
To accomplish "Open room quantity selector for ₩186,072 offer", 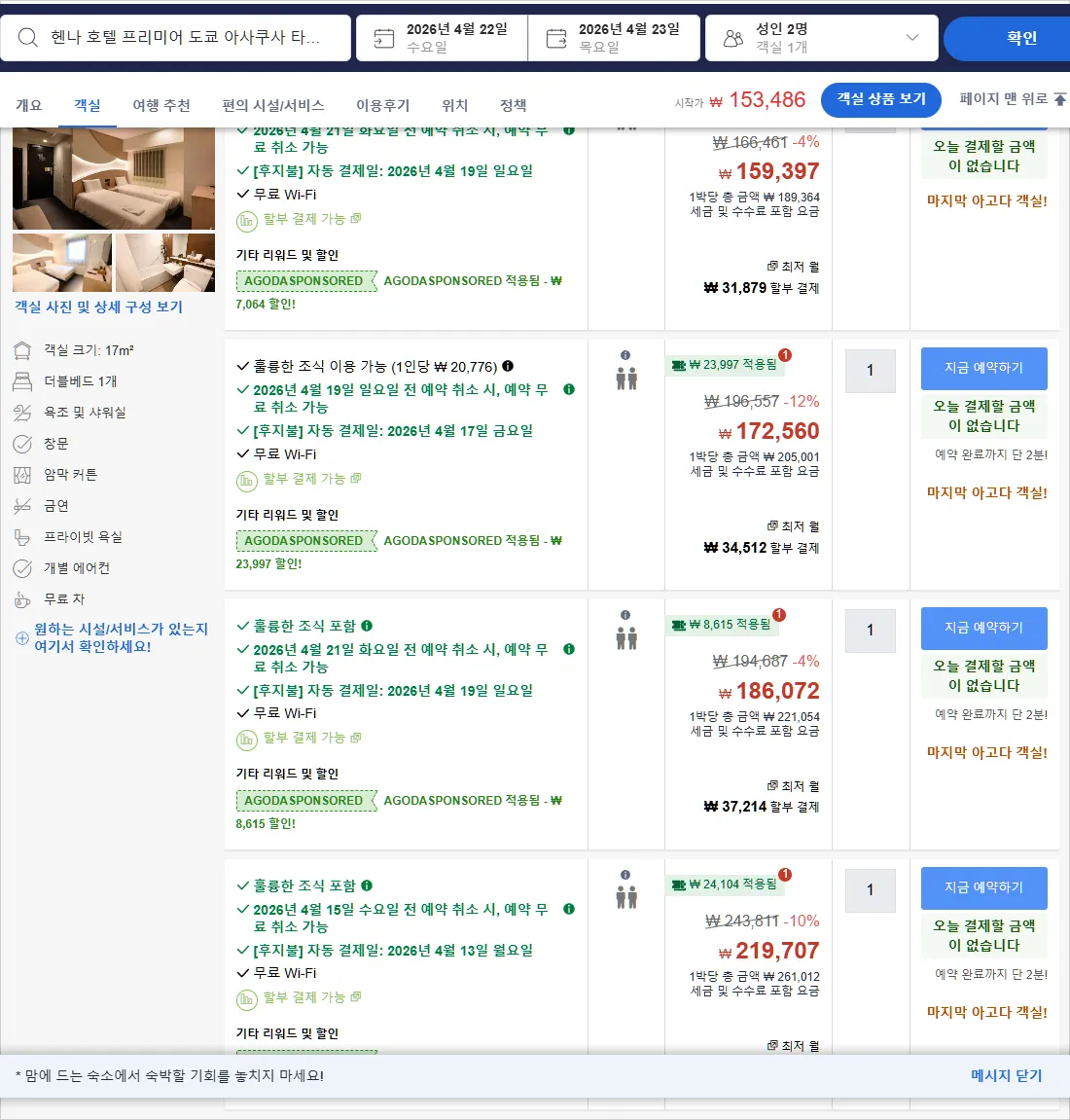I will pos(871,631).
